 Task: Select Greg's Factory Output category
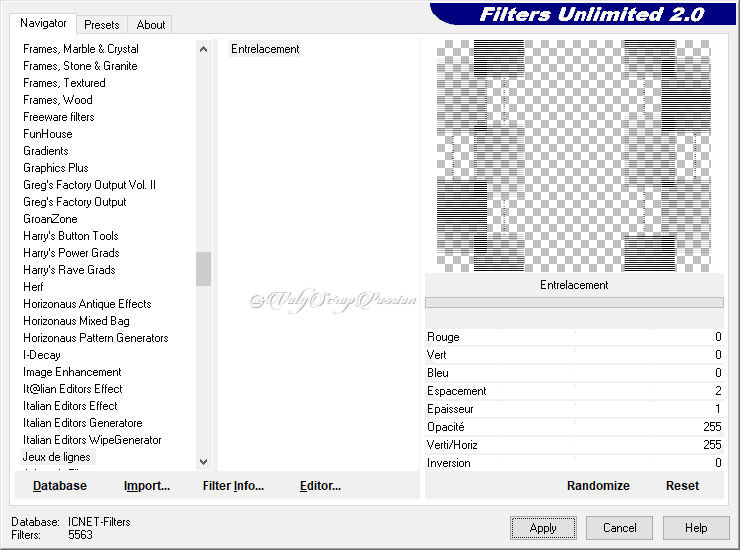point(75,202)
